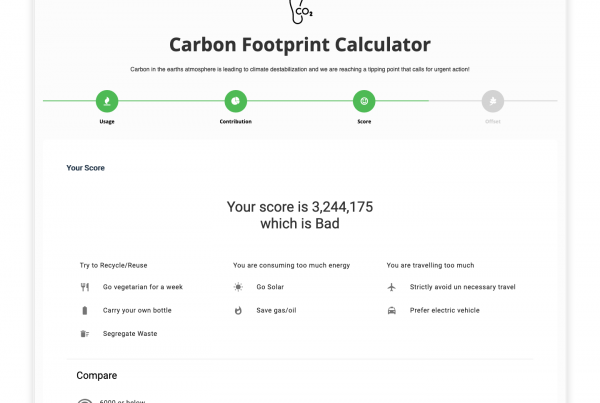Click the airplane icon for avoiding travel

coord(391,287)
